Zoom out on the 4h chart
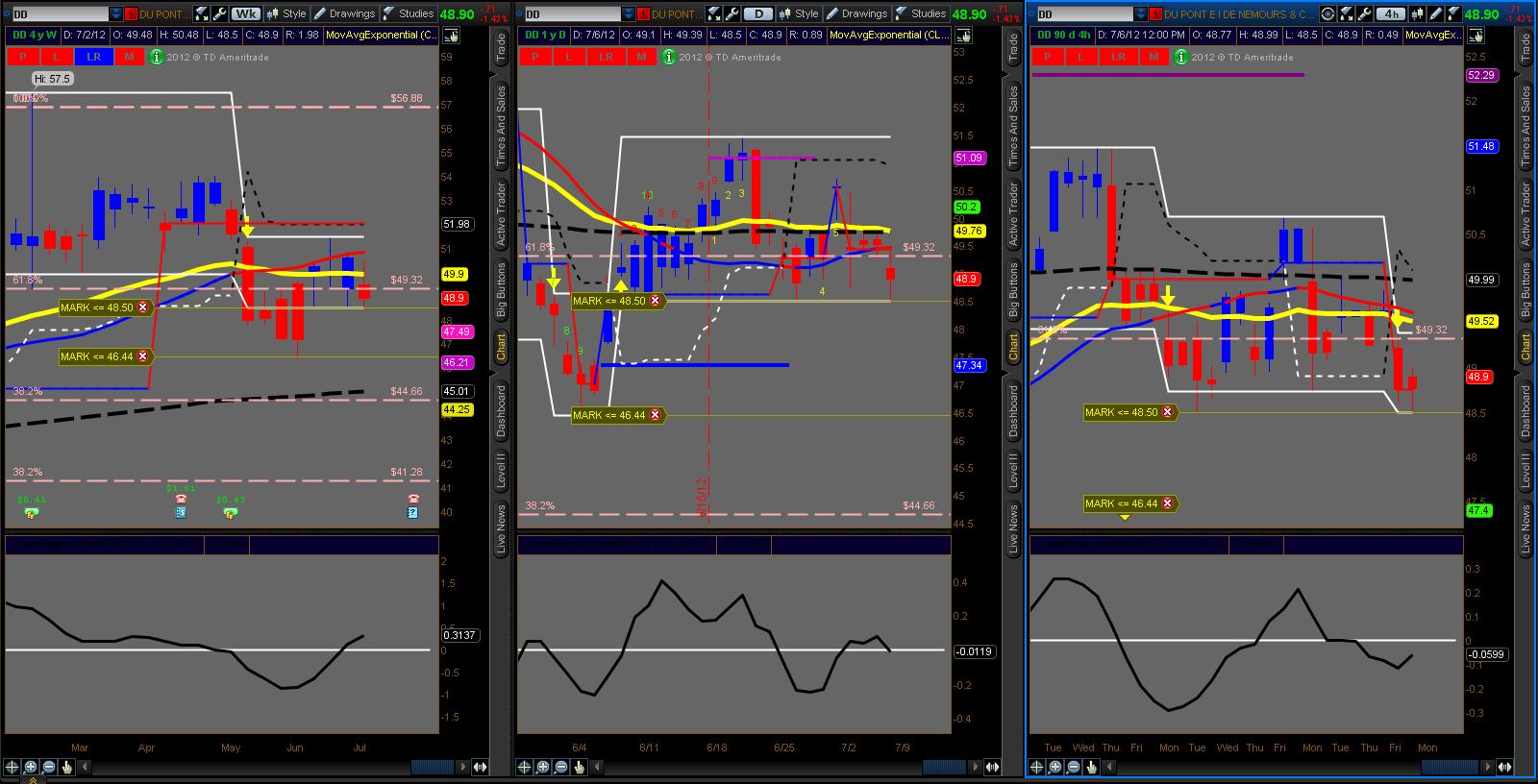 [1074, 767]
